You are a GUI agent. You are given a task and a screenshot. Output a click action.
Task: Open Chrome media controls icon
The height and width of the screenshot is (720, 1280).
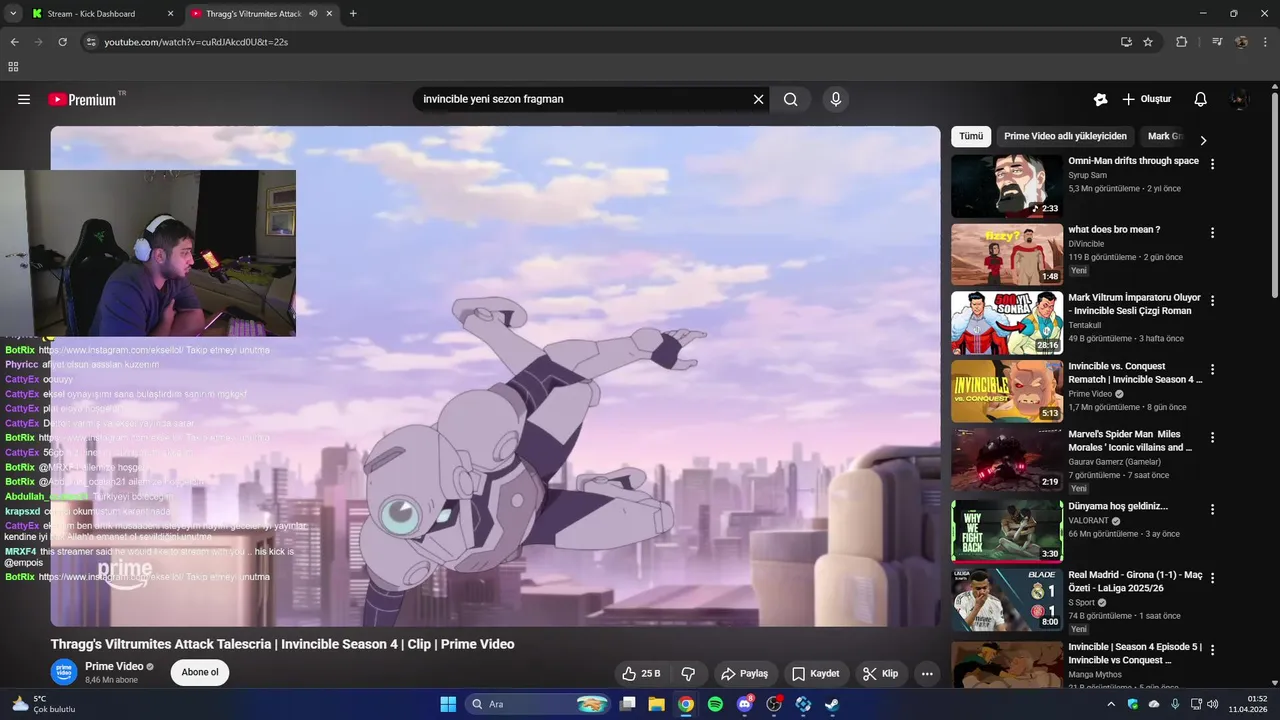[1217, 42]
